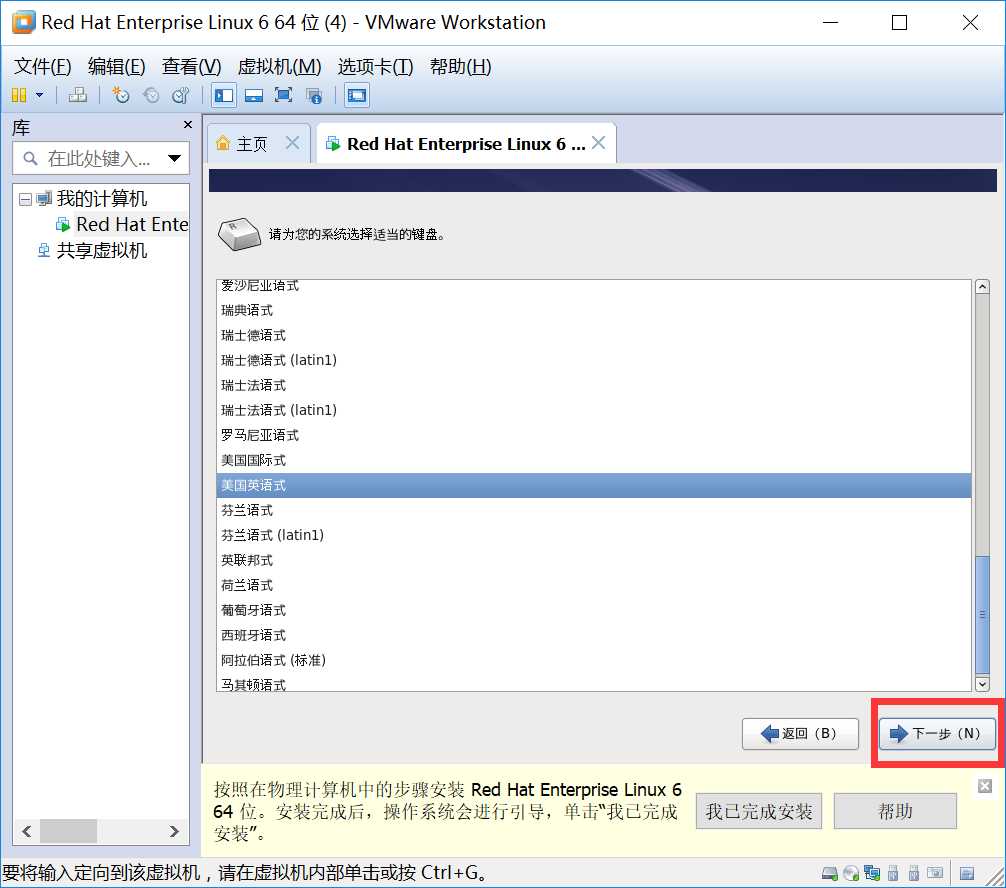The height and width of the screenshot is (888, 1006).
Task: Select the Red Hat Enterprise Linux 6 tab
Action: tap(466, 144)
